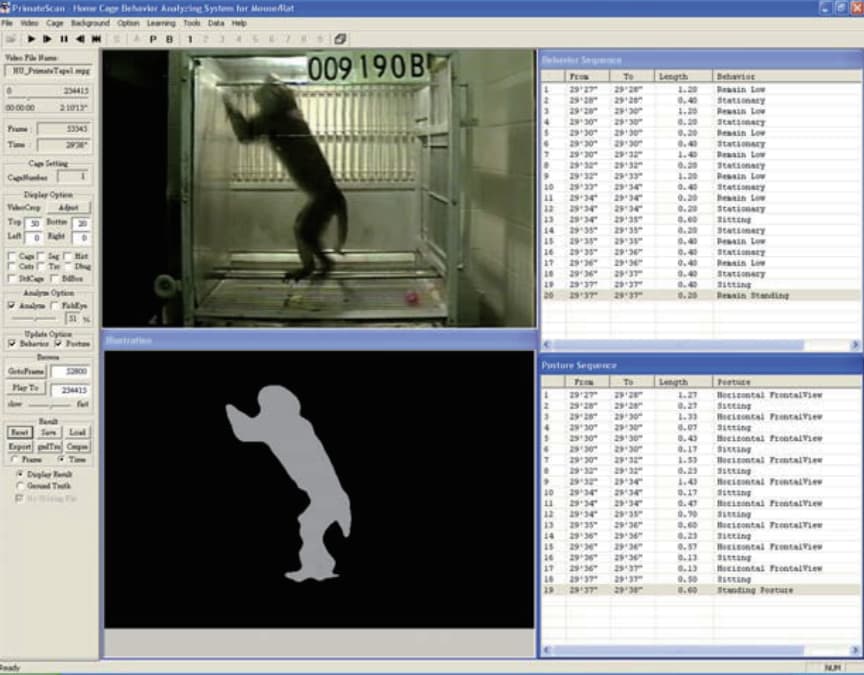The width and height of the screenshot is (864, 675).
Task: Select the Ground Truth radio button
Action: tap(21, 485)
